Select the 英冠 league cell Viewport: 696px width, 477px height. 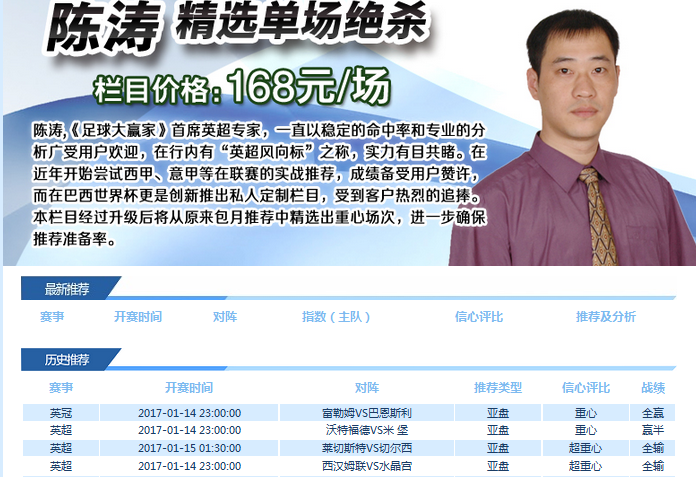point(61,413)
